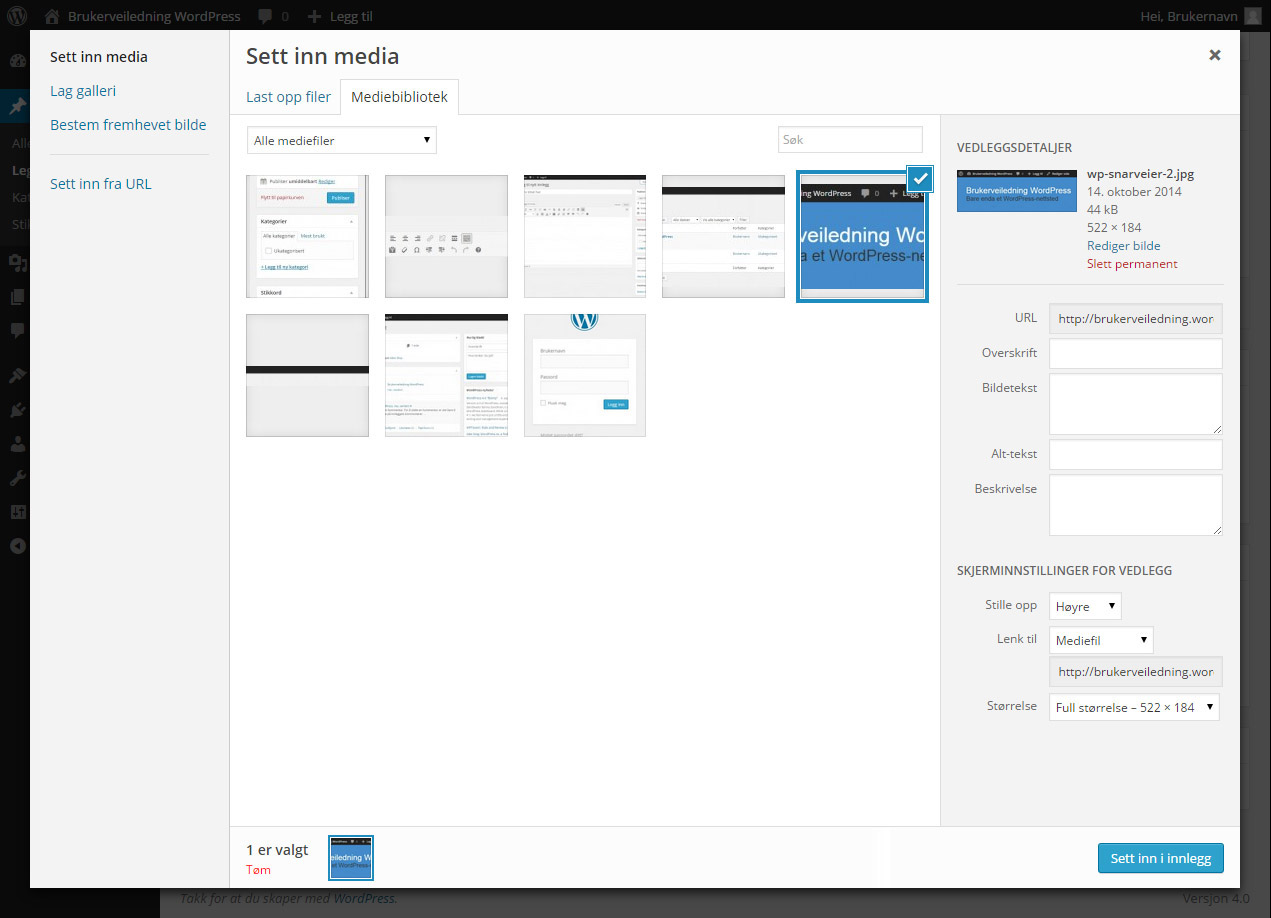Select the Mediebibliotek tab
Image resolution: width=1271 pixels, height=918 pixels.
[x=400, y=97]
